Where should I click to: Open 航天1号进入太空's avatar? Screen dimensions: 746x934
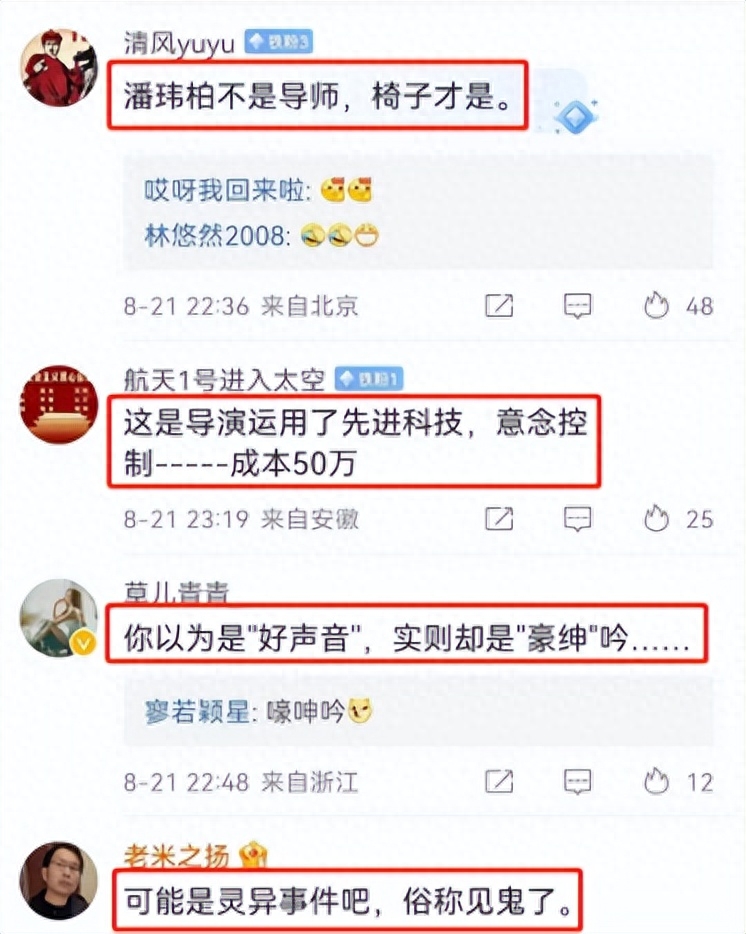coord(58,404)
